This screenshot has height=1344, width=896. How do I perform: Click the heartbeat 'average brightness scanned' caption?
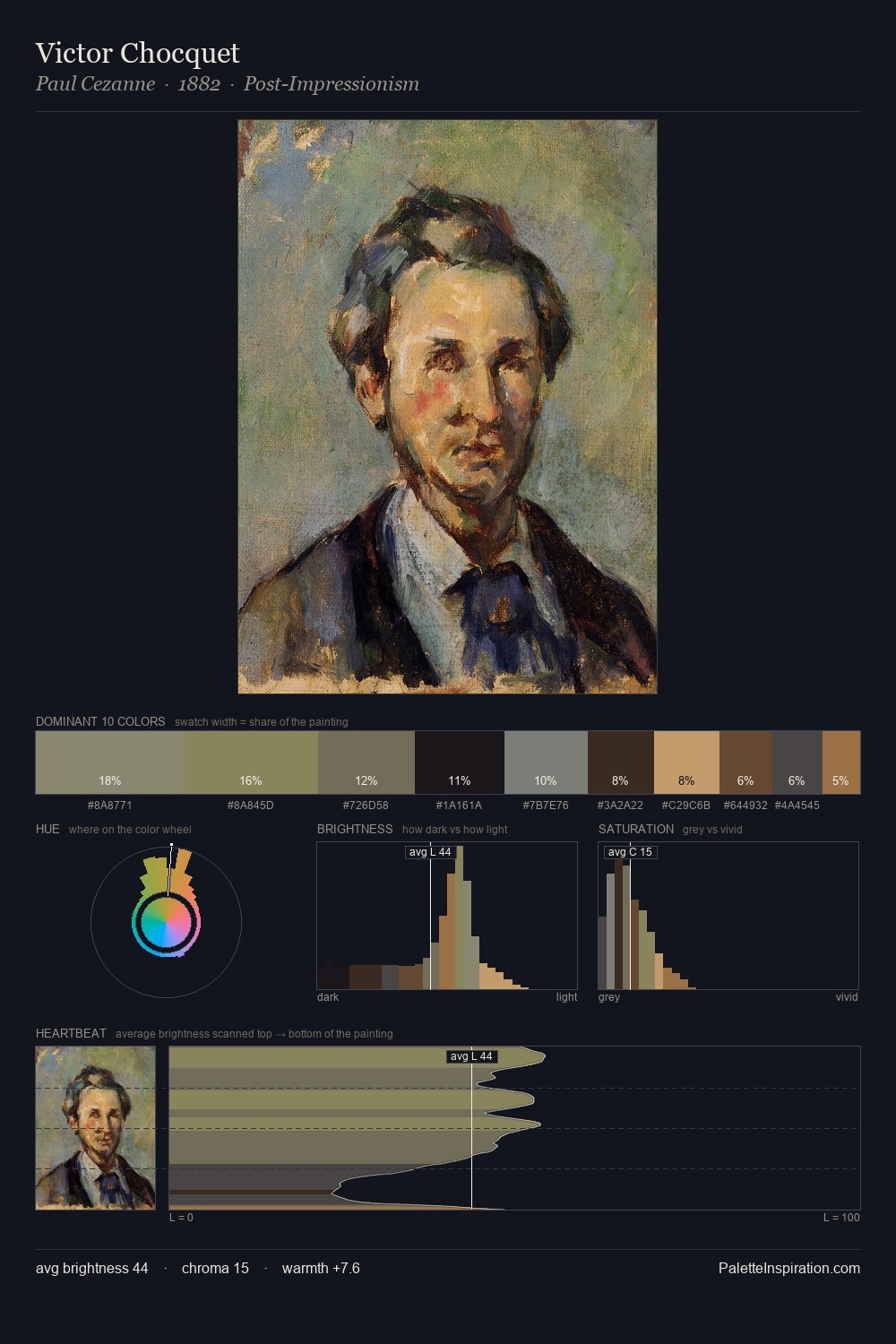coord(254,1033)
